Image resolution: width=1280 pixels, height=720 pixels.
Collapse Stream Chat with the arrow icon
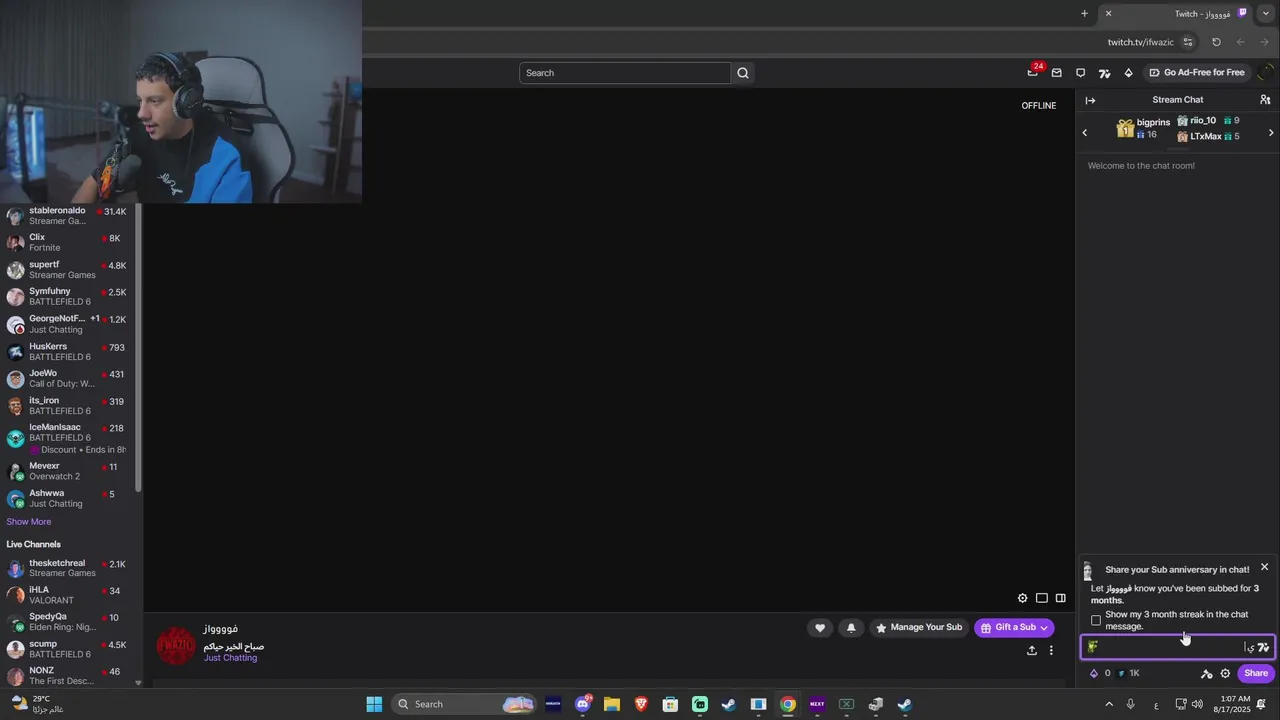(1090, 100)
